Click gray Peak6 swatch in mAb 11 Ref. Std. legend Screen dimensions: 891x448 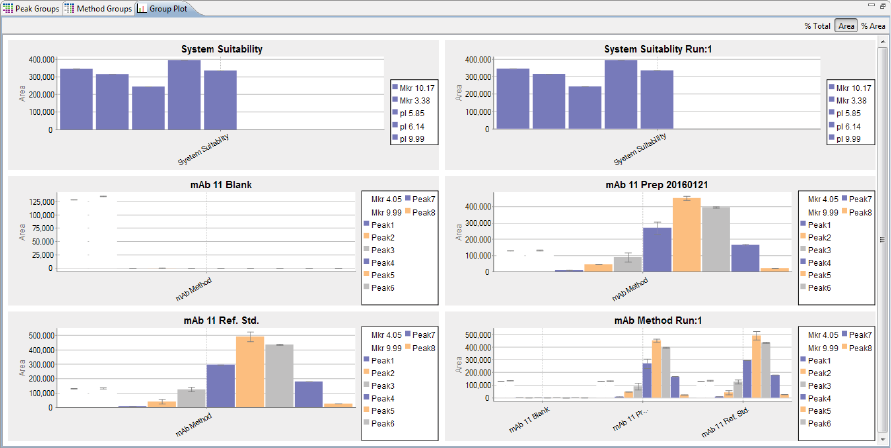(x=367, y=424)
